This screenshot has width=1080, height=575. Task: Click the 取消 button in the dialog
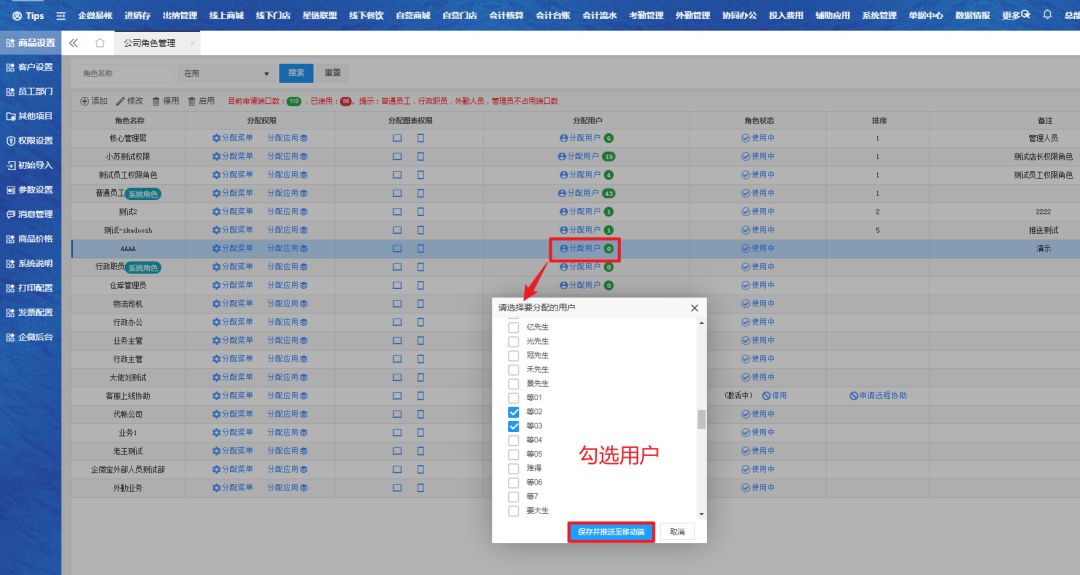[677, 532]
